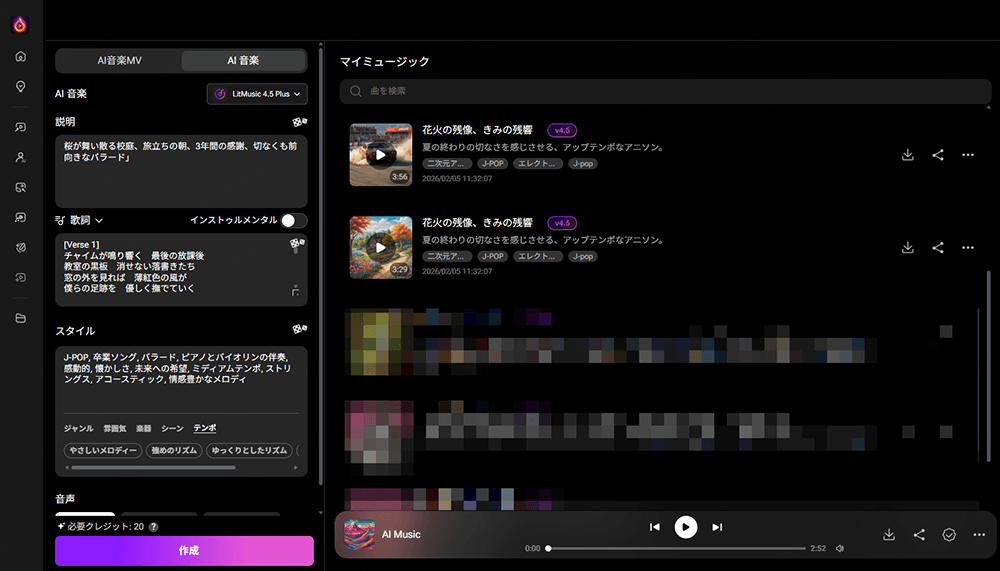Download the current track from the player bar

click(x=888, y=535)
